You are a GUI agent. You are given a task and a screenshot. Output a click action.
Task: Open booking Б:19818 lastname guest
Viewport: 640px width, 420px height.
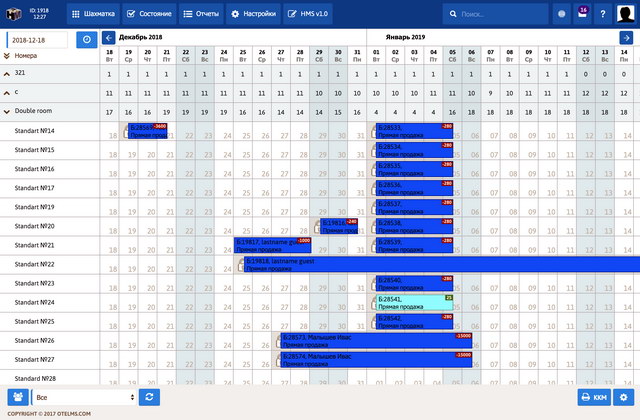pyautogui.click(x=442, y=264)
